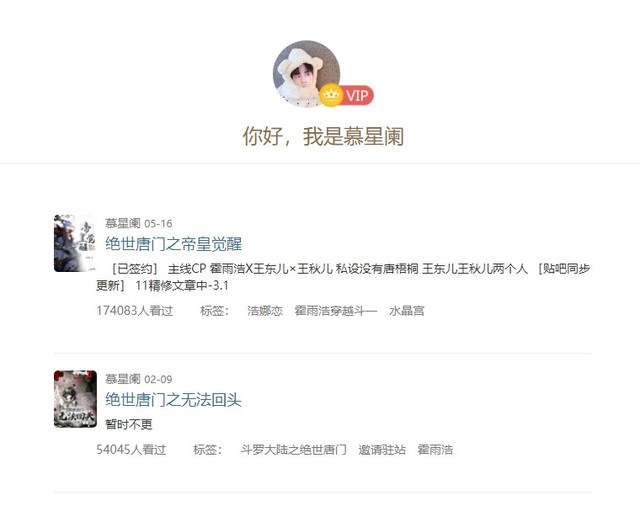Click the 174083人看过 view count
The image size is (640, 517).
pyautogui.click(x=135, y=311)
